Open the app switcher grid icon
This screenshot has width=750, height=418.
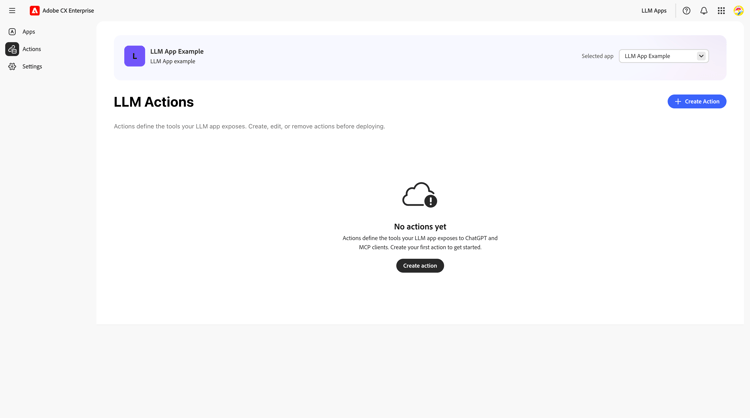click(x=721, y=11)
